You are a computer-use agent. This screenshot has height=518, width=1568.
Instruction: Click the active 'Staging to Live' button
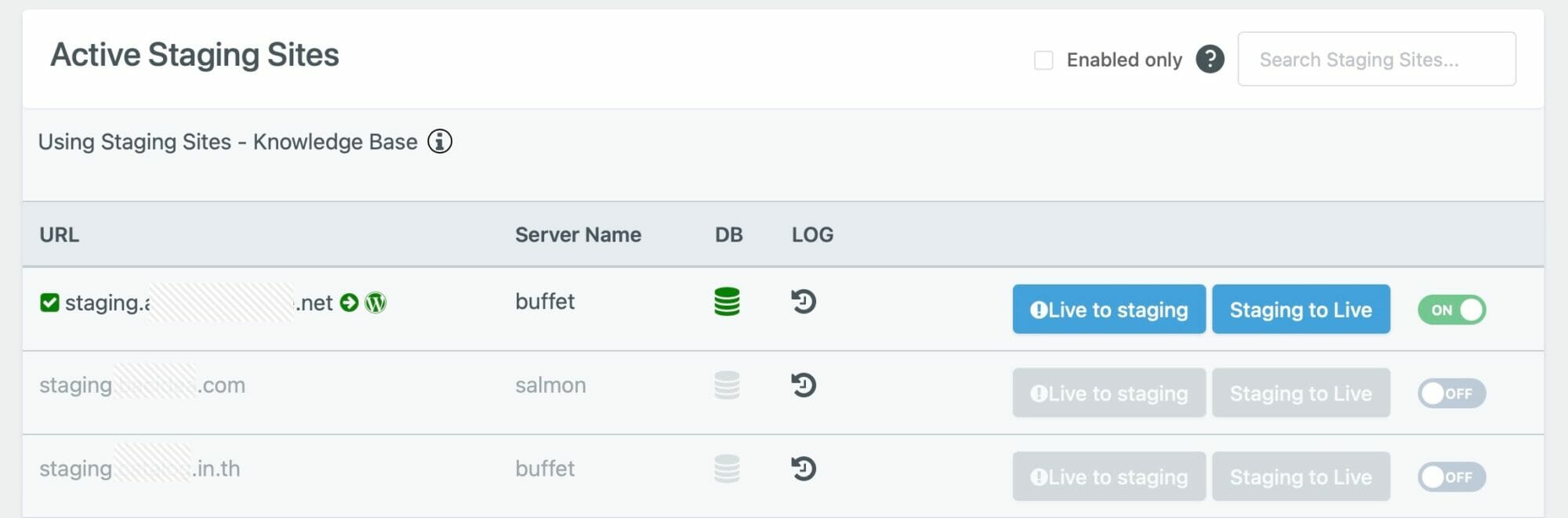point(1301,310)
